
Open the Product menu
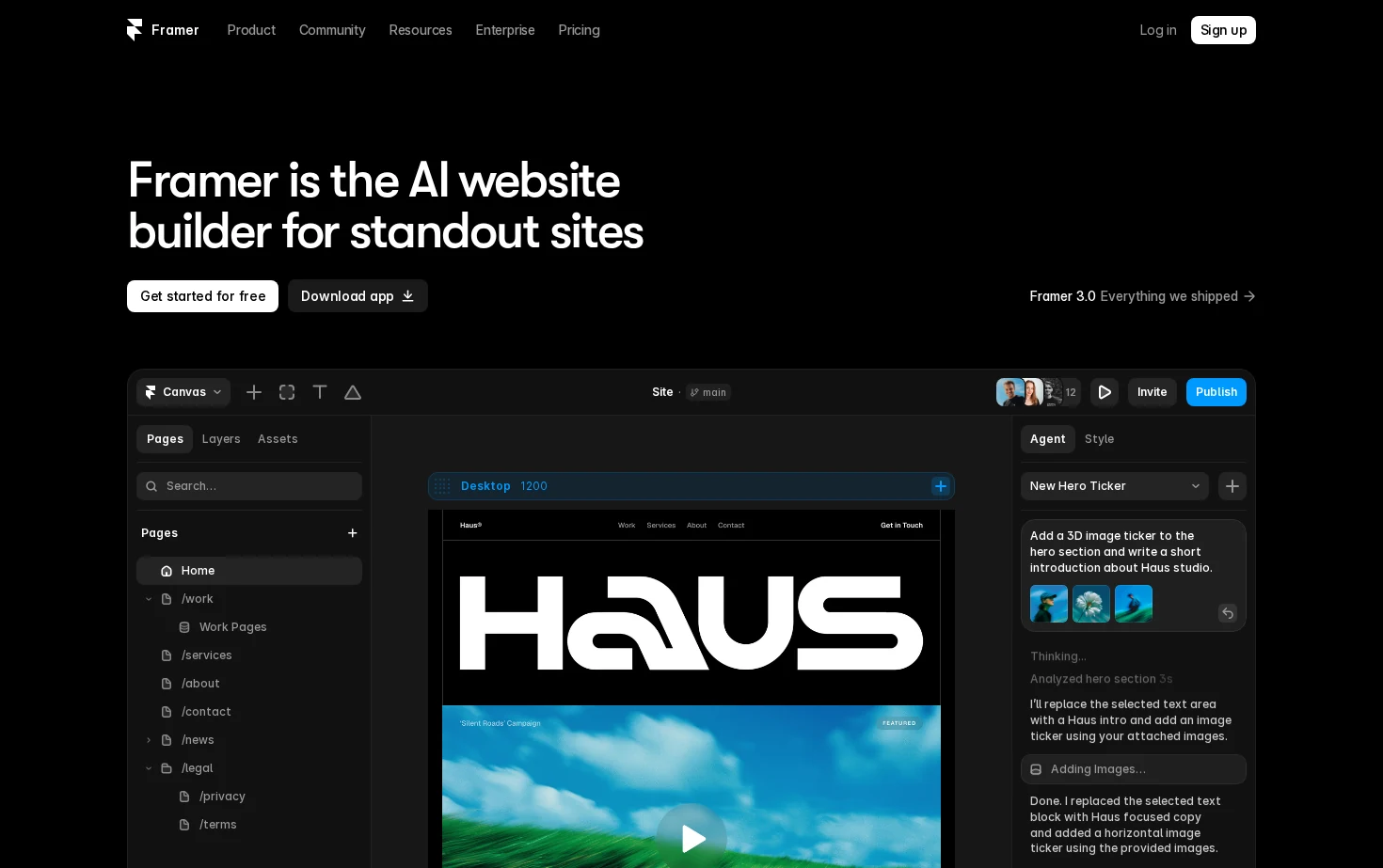[251, 30]
